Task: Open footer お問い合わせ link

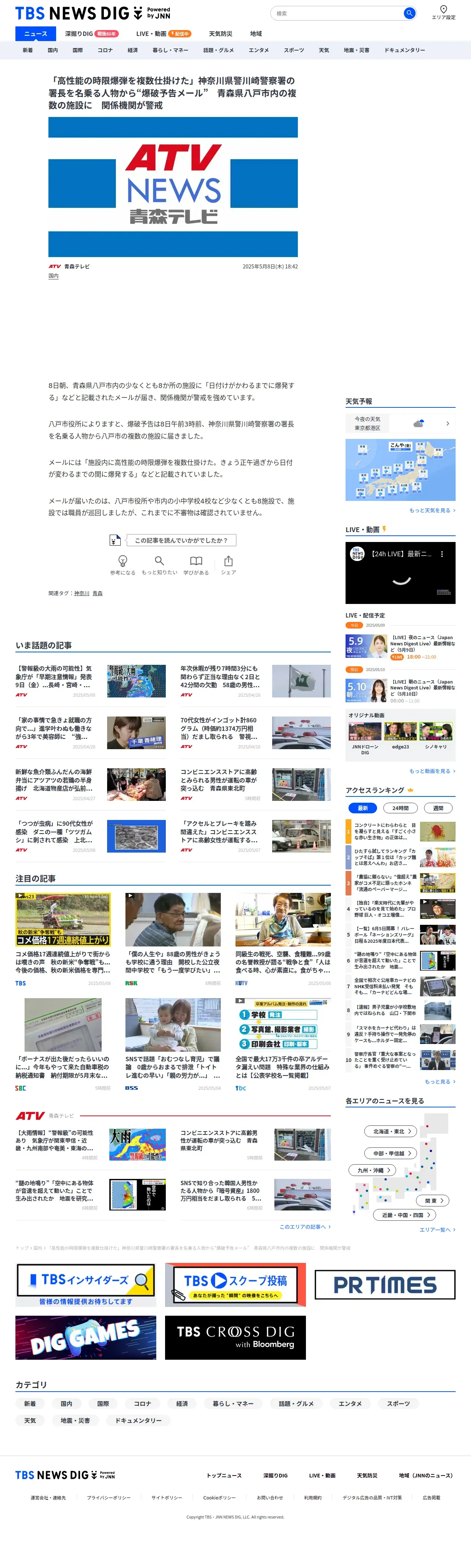Action: (x=270, y=1497)
